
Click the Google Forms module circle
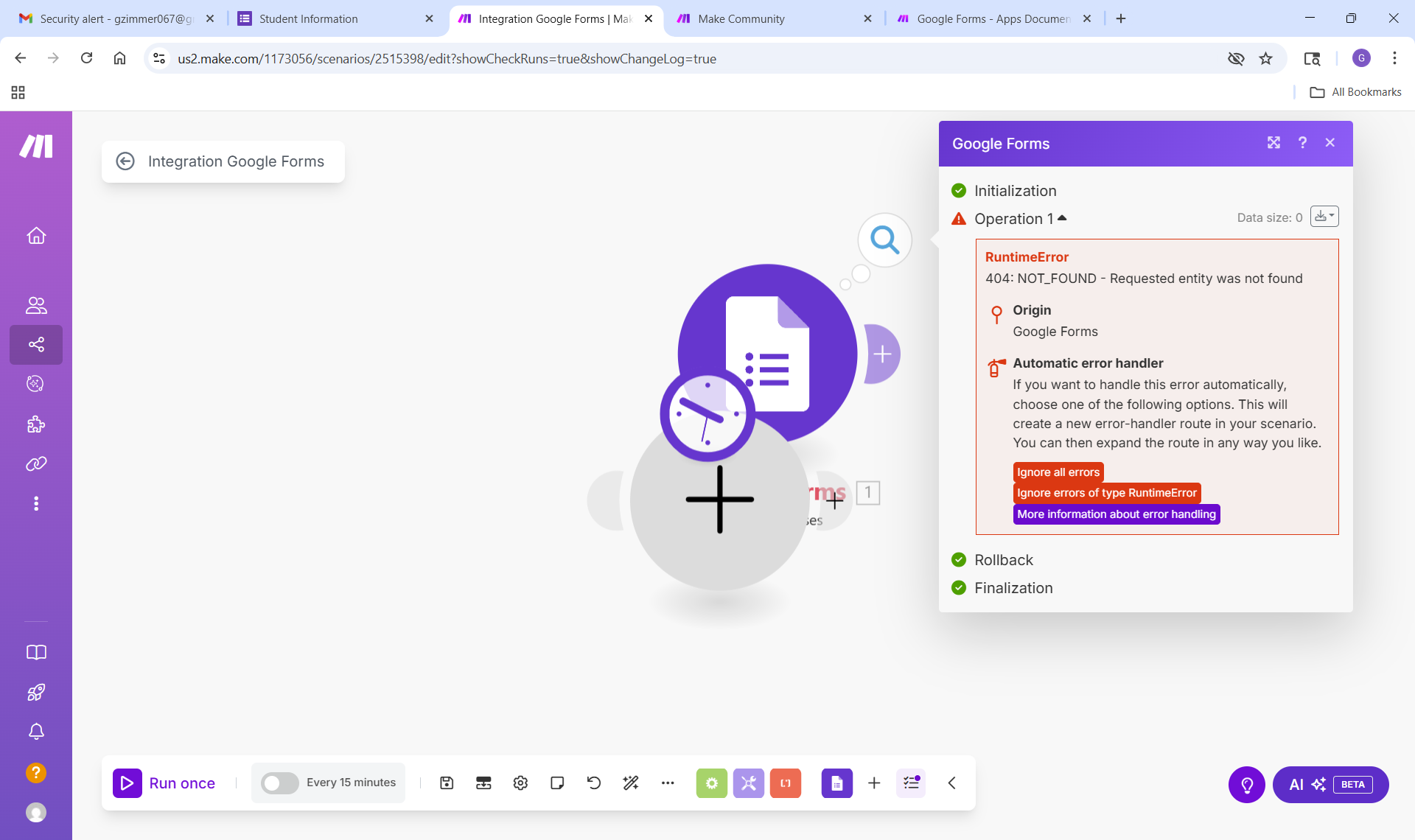pyautogui.click(x=767, y=354)
